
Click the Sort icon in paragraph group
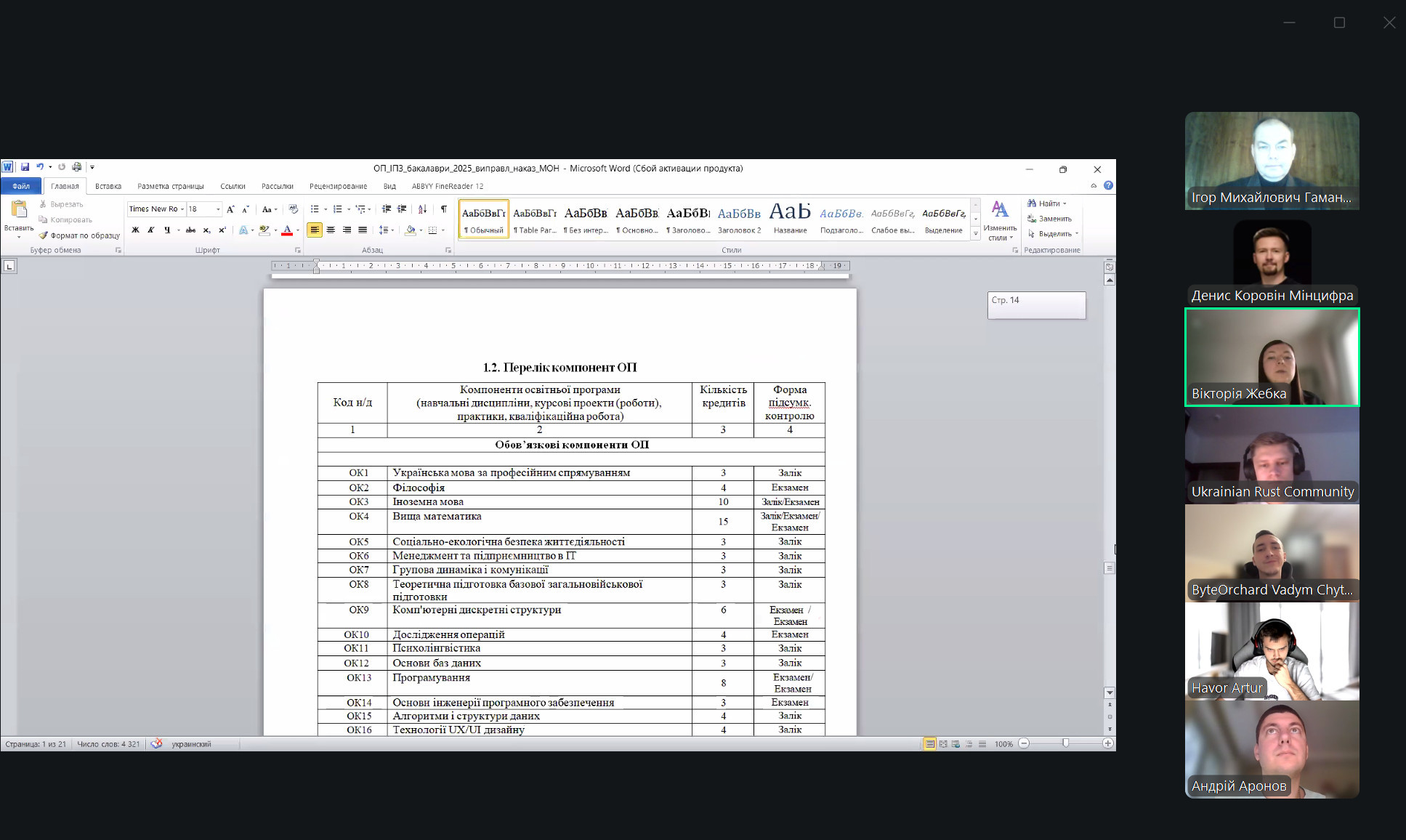(x=422, y=209)
